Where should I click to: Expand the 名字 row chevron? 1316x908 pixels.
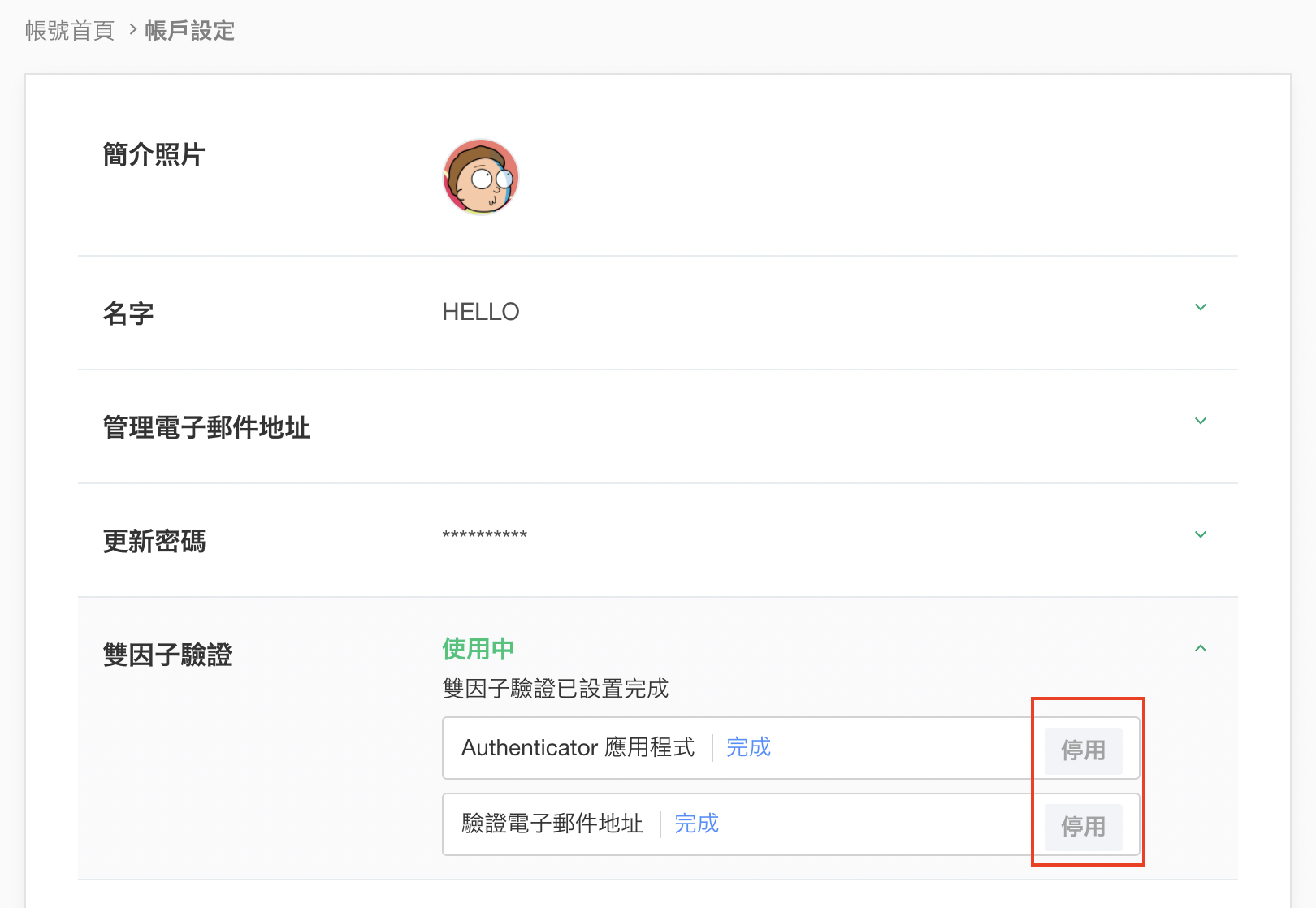(x=1200, y=308)
